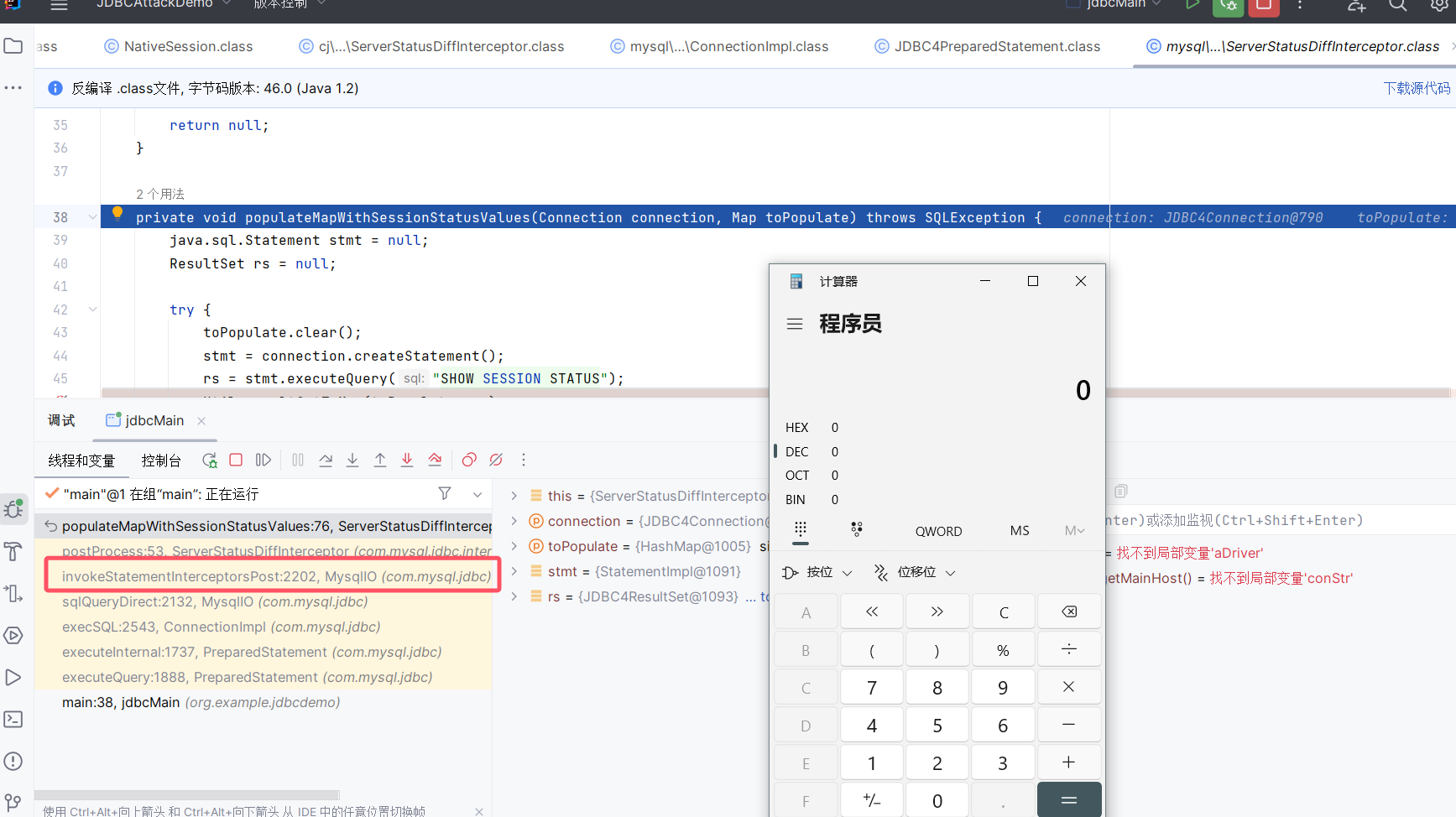Image resolution: width=1456 pixels, height=817 pixels.
Task: Click the Calculator 7 key
Action: (872, 687)
